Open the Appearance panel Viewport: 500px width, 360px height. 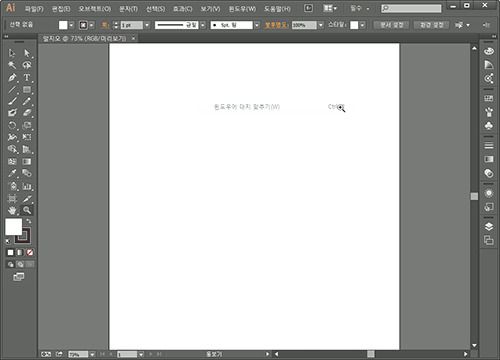[x=489, y=193]
